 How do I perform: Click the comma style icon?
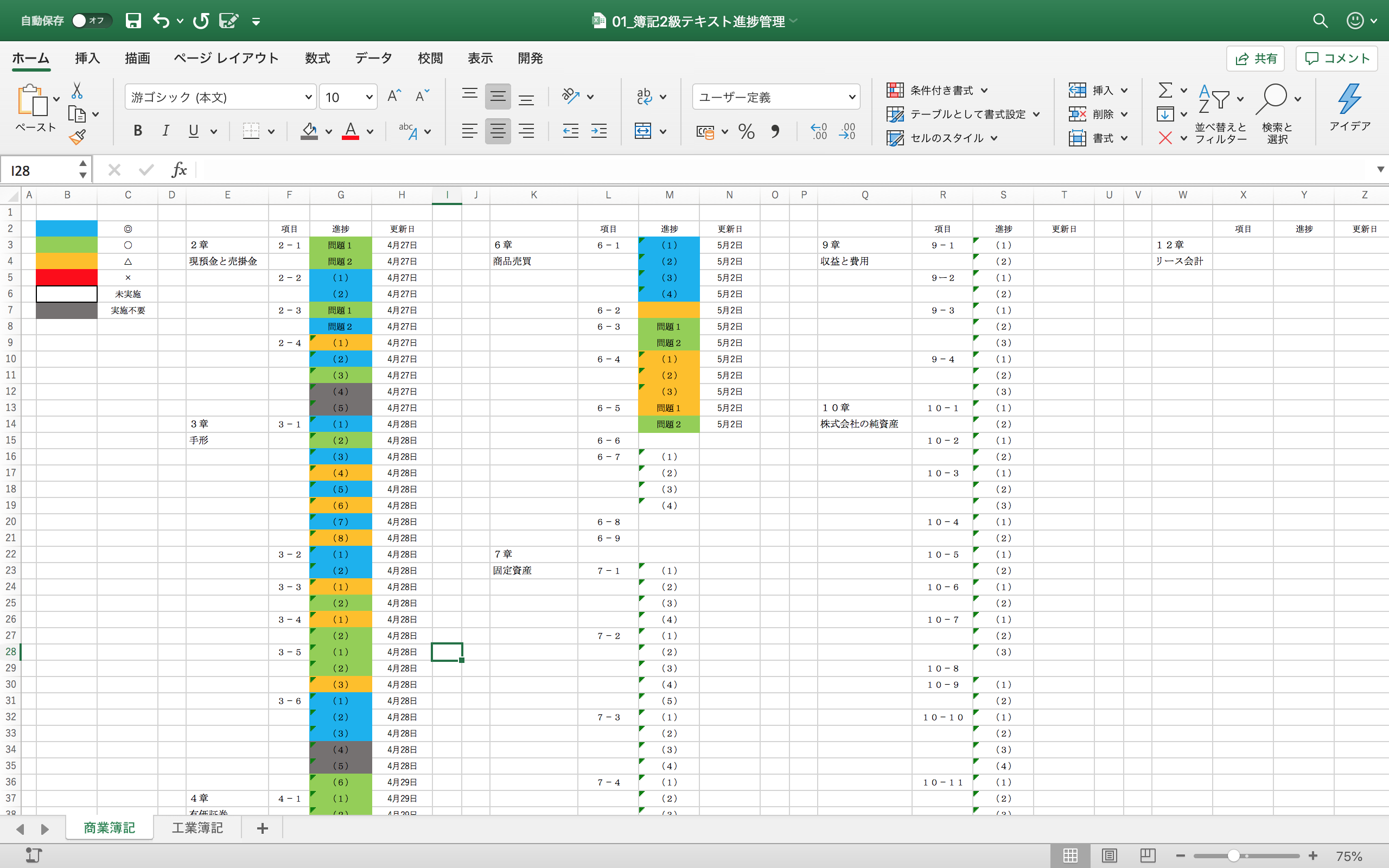point(775,131)
